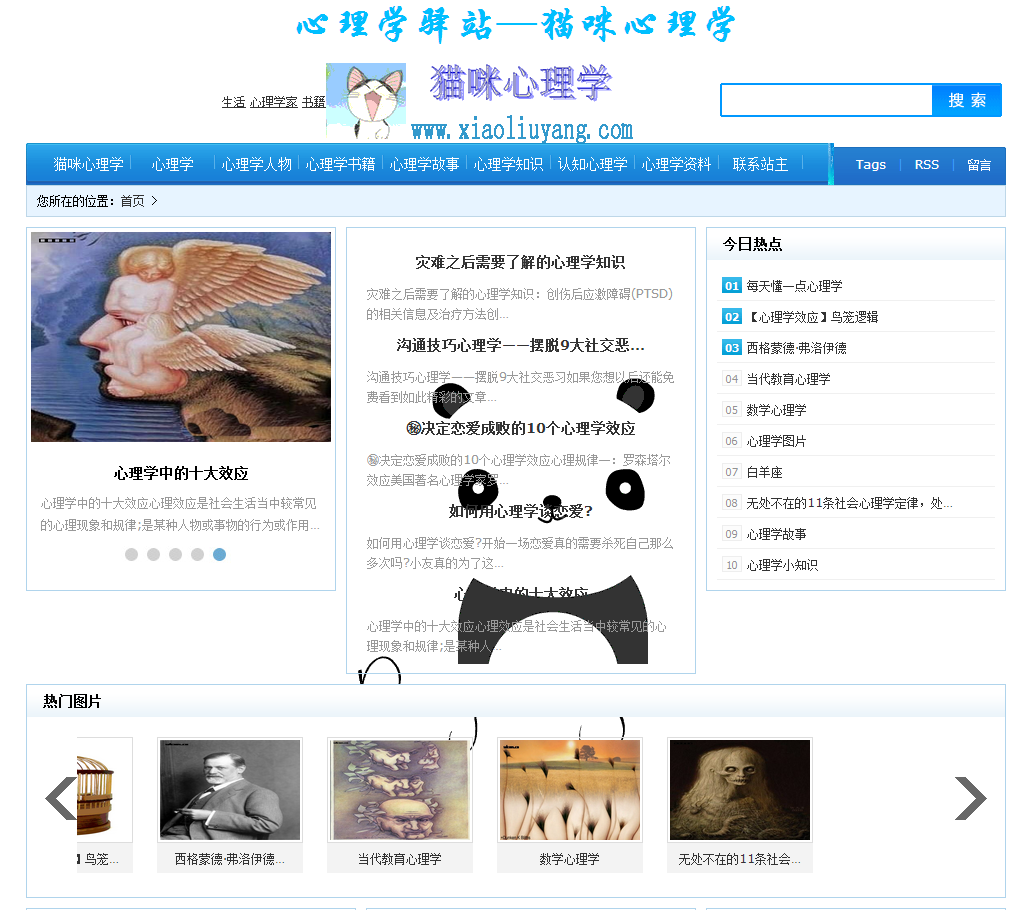Open 每天懂一点心理学 in 今日热点 list
The height and width of the screenshot is (910, 1034).
(794, 286)
